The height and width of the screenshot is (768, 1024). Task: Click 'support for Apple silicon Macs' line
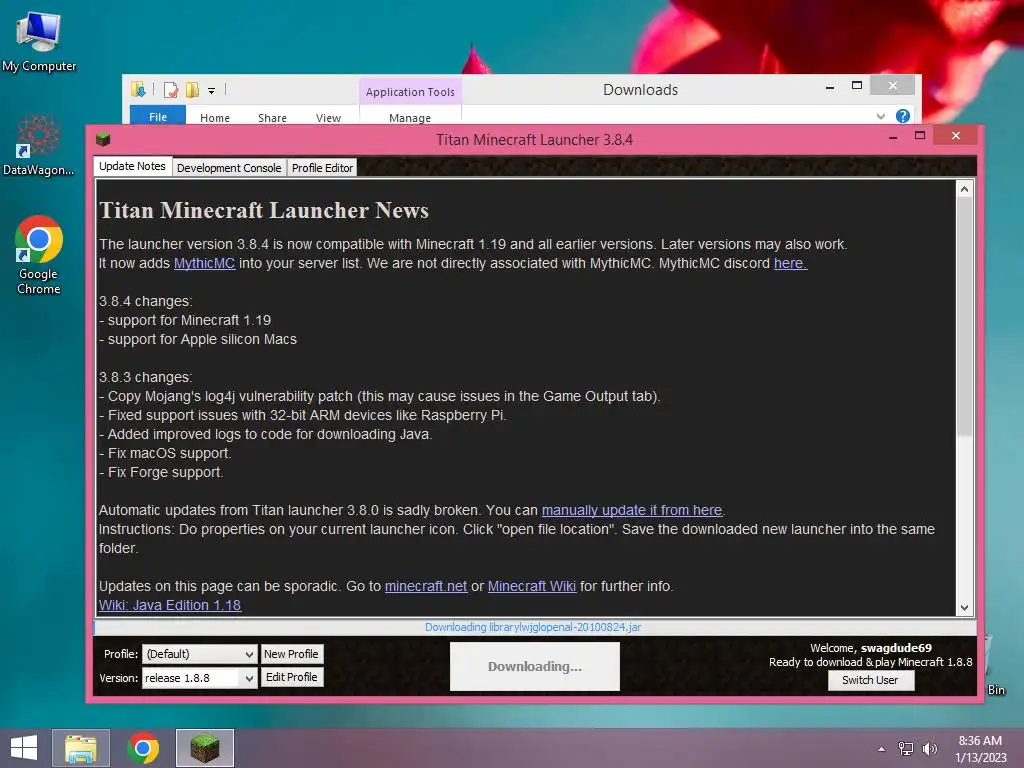pyautogui.click(x=198, y=340)
